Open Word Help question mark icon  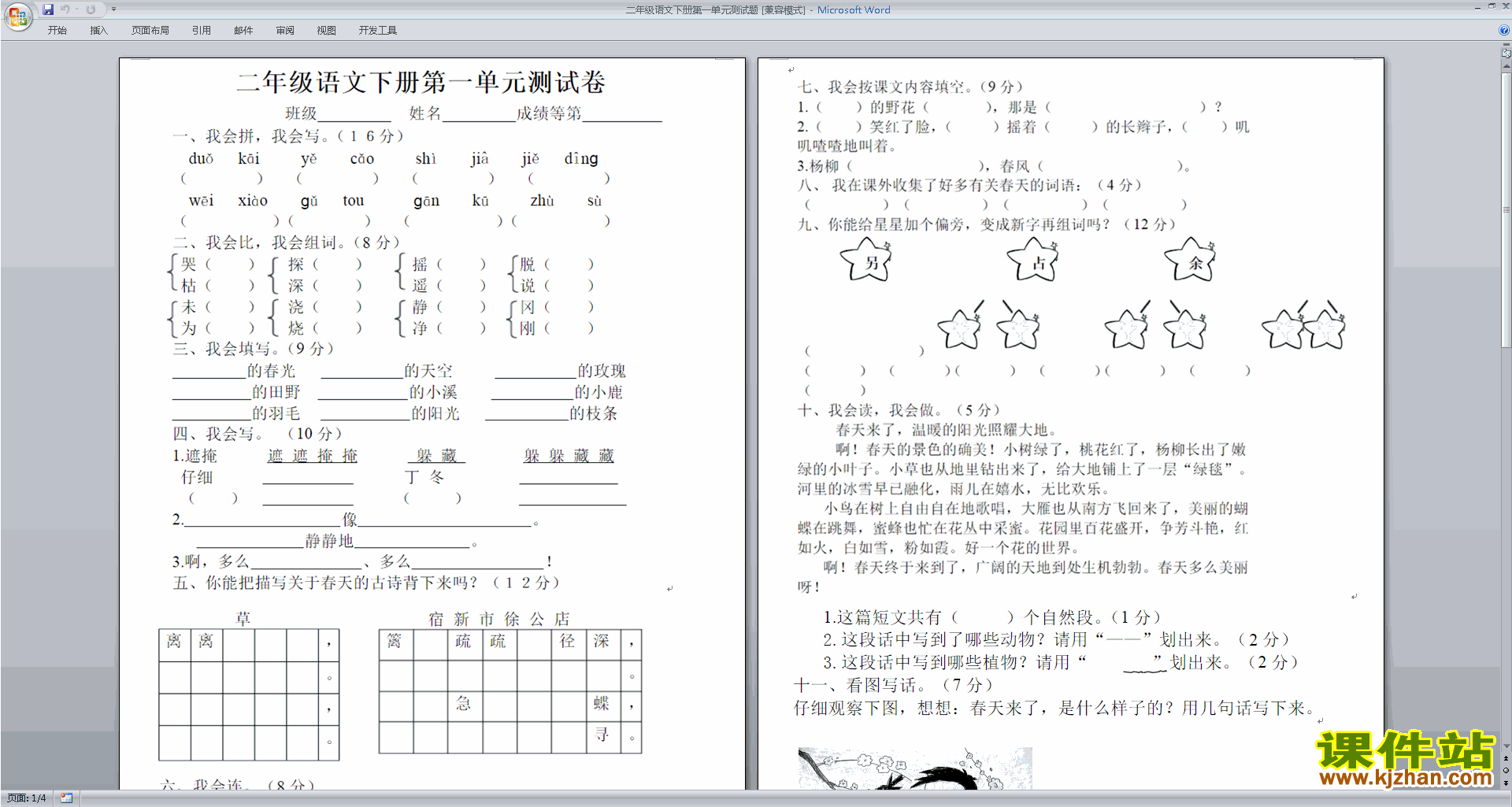(1503, 30)
